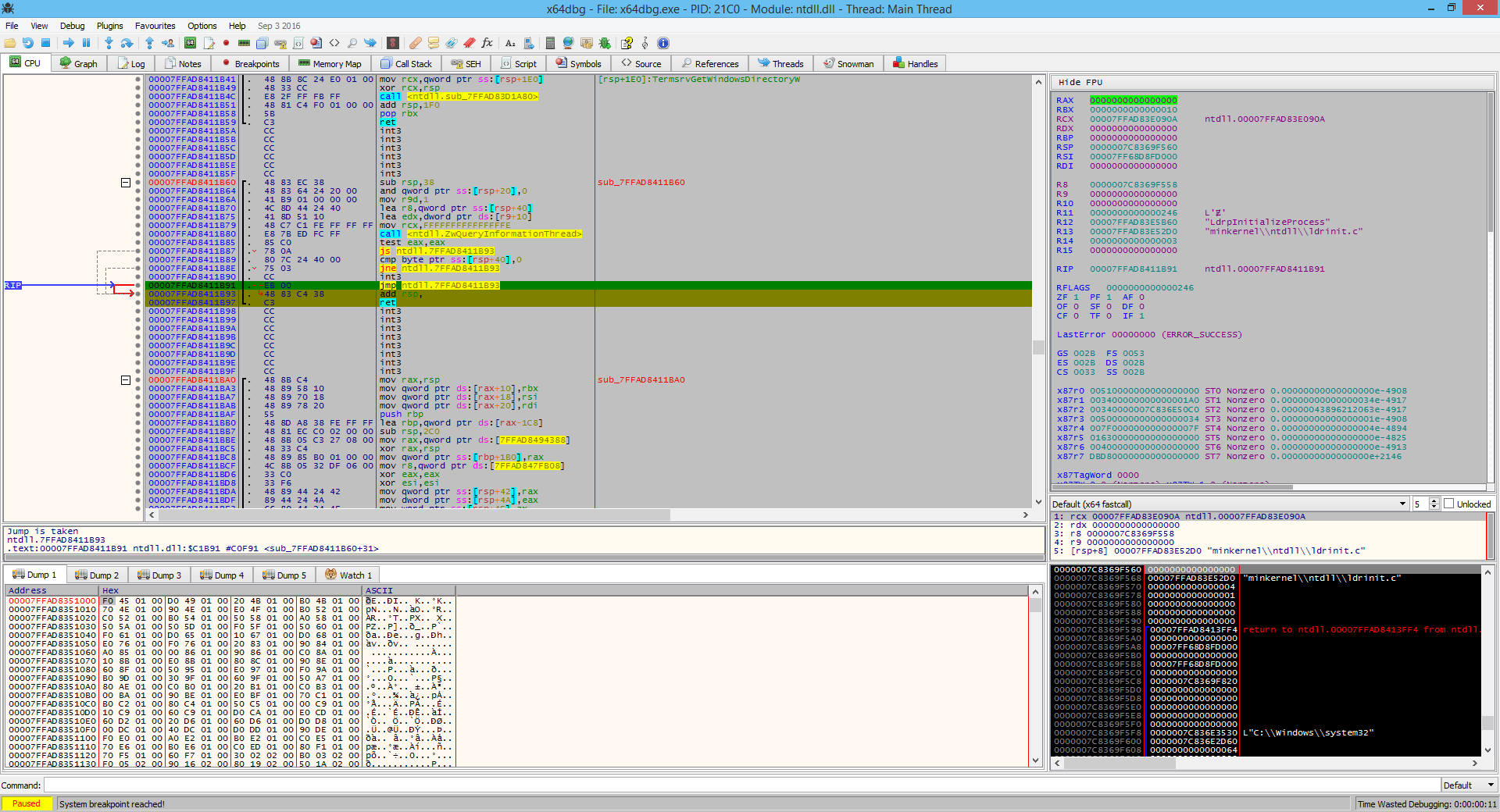Select the RAX register value
Screen dimensions: 1500x812
1133,101
